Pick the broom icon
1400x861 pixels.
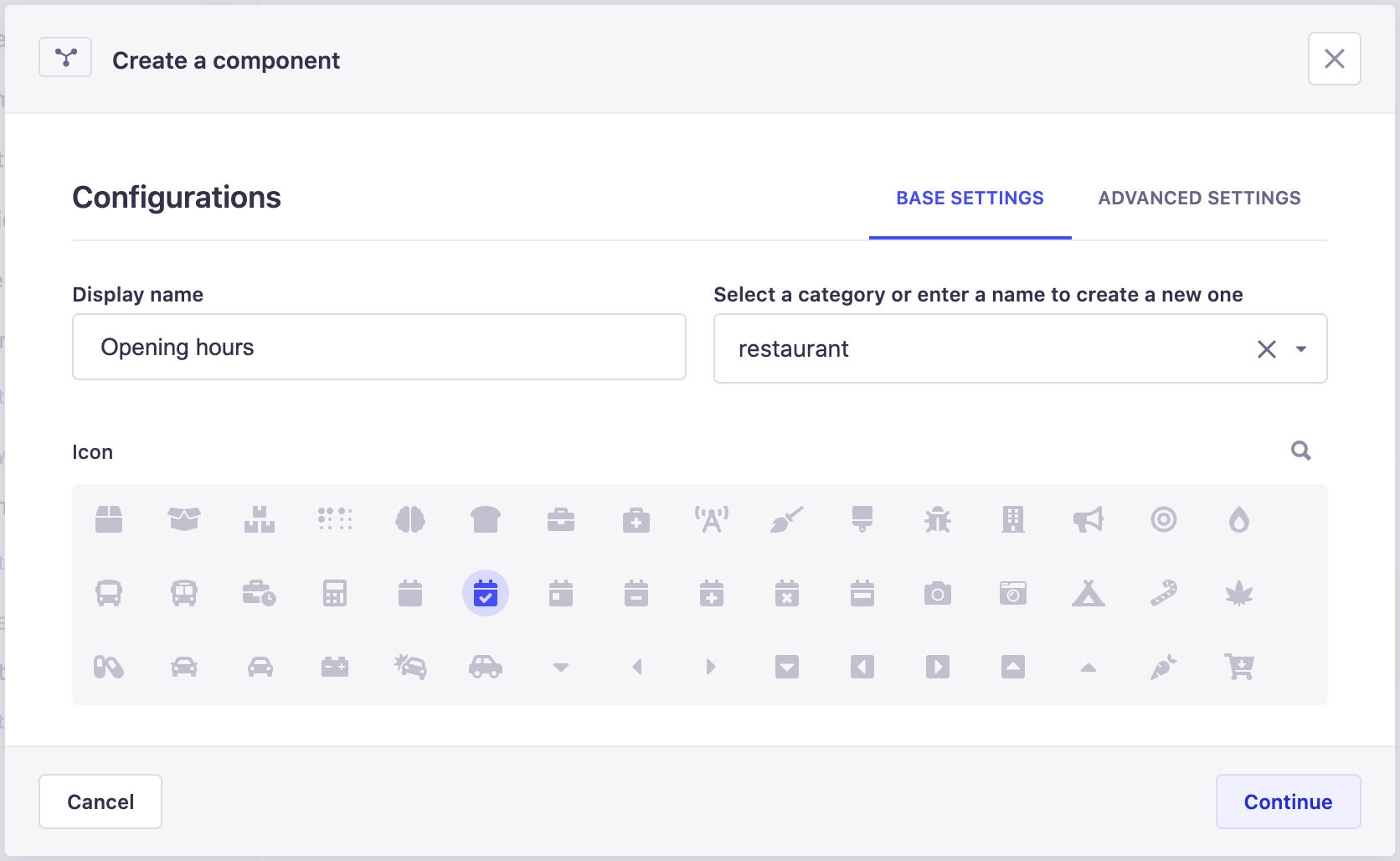click(787, 519)
